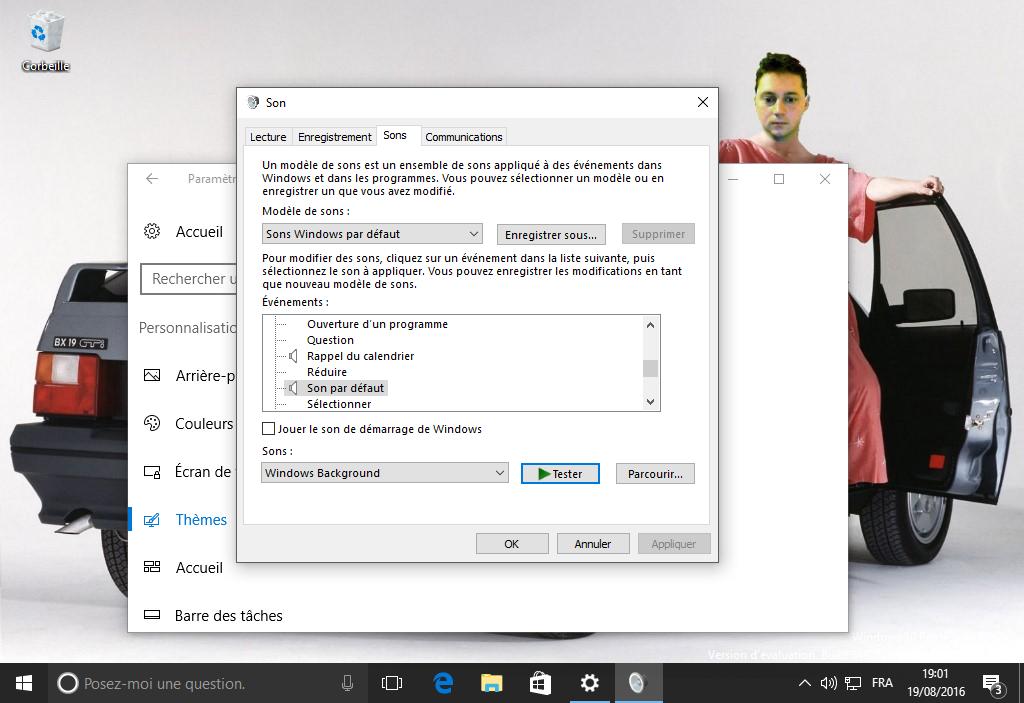
Task: Open Microsoft Edge from the taskbar
Action: pos(443,683)
